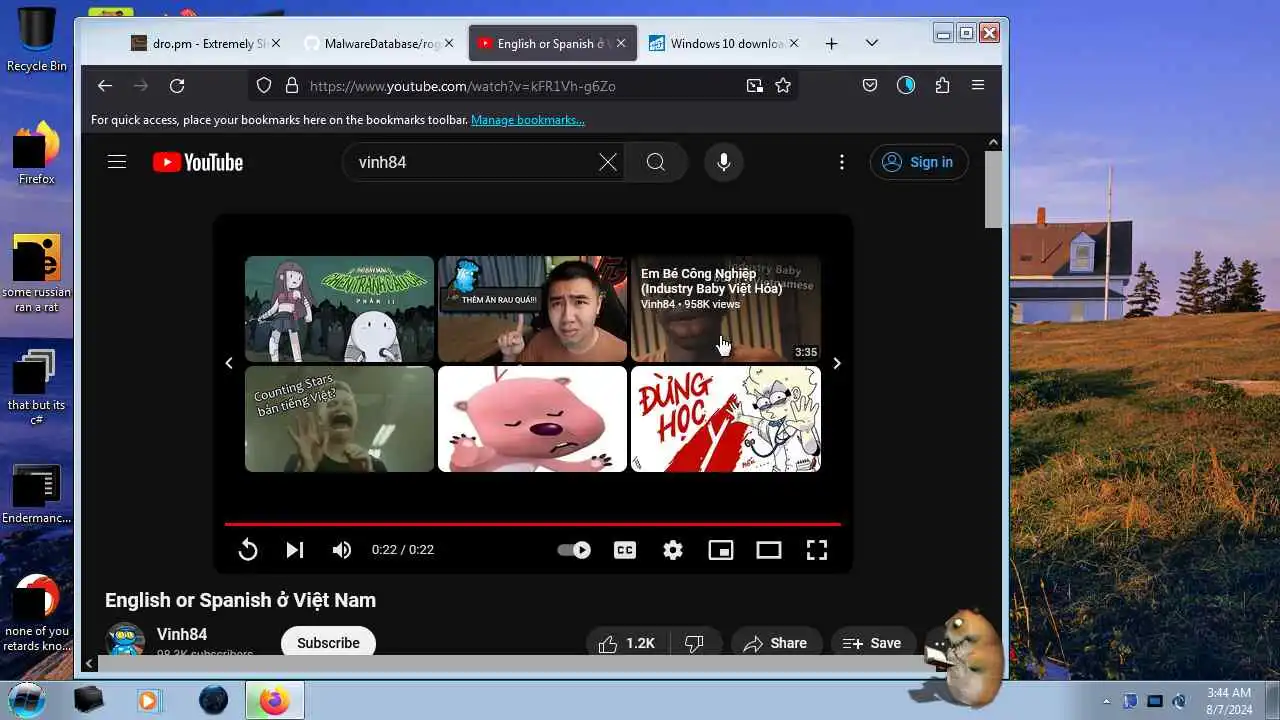Mute the video volume
Screen dimensions: 1280x720
point(342,550)
